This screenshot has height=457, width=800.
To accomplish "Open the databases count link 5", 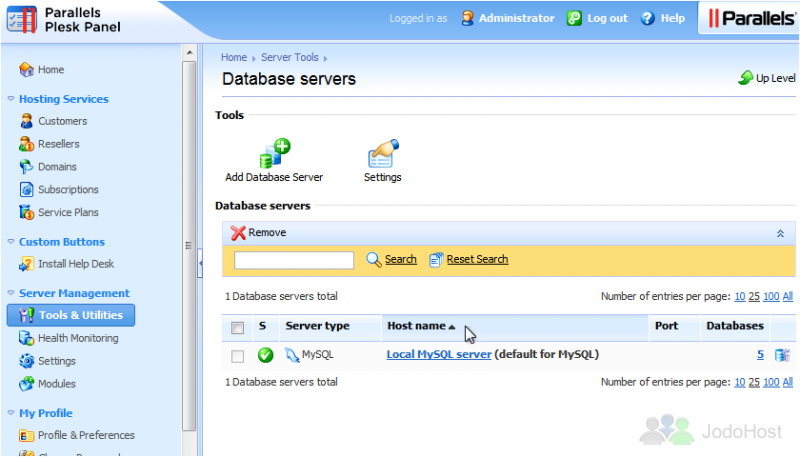I will pos(760,354).
